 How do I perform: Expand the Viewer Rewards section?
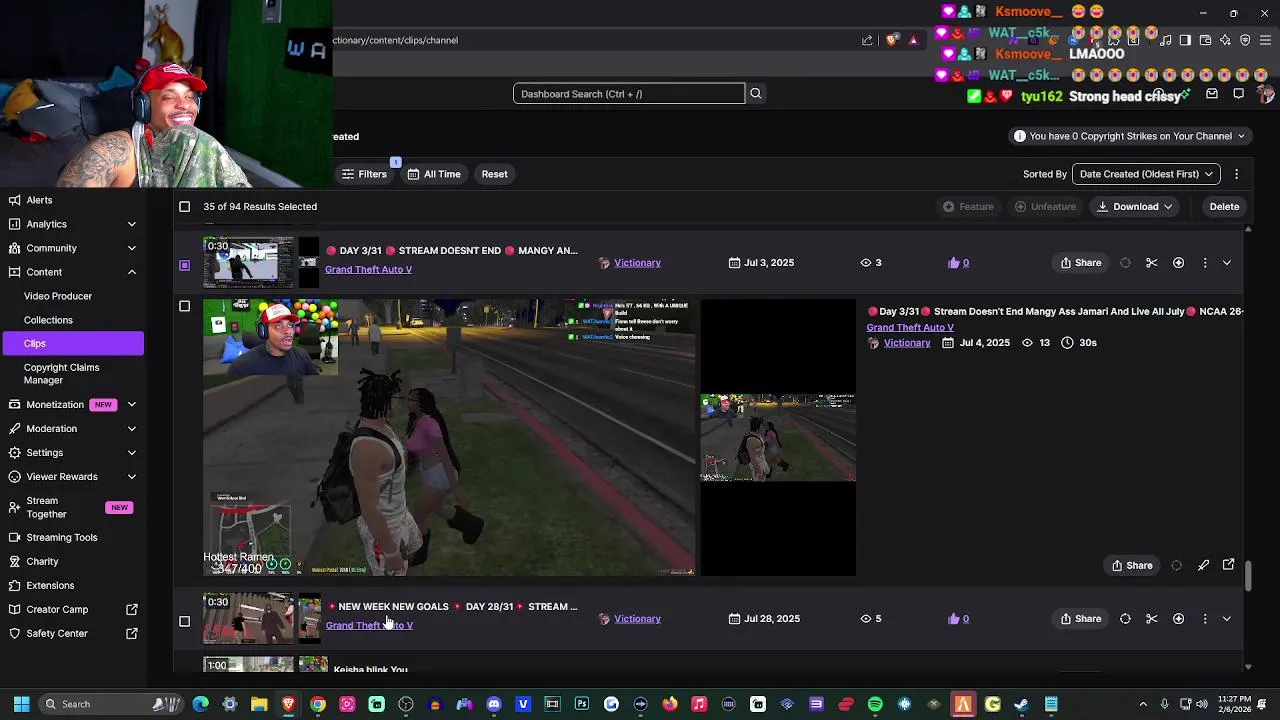point(131,476)
